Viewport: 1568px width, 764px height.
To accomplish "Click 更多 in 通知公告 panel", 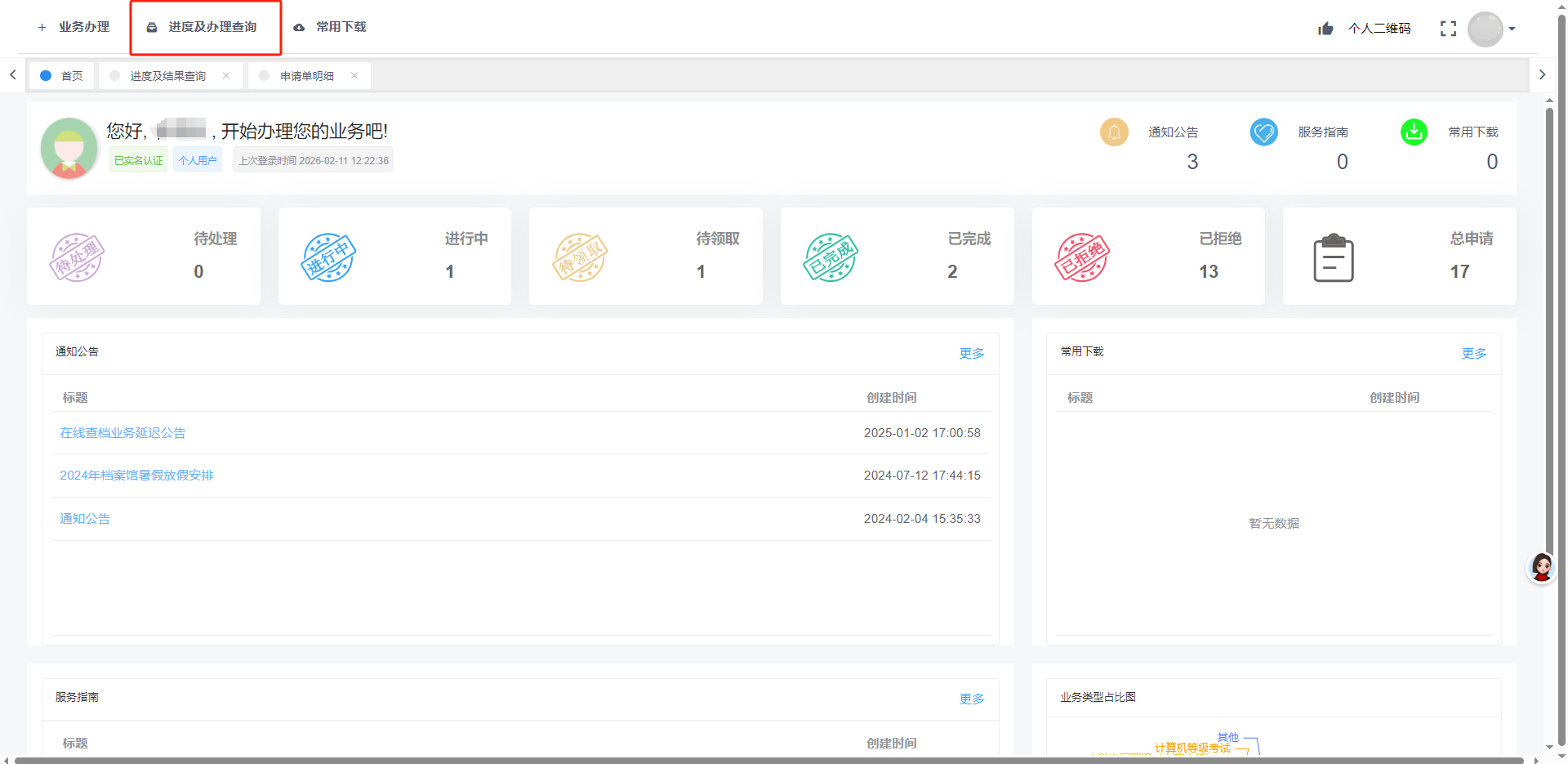I will pyautogui.click(x=972, y=353).
